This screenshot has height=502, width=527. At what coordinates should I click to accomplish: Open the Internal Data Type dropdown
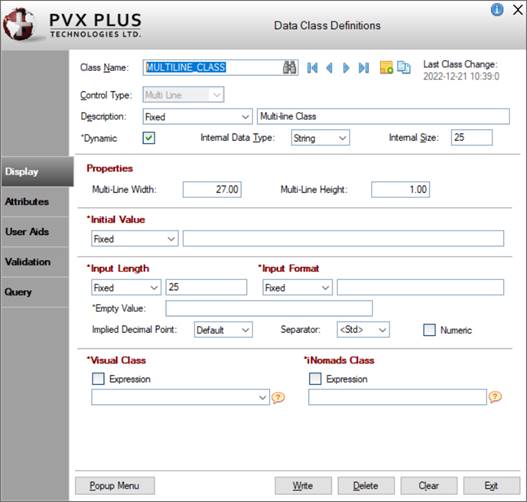point(320,138)
